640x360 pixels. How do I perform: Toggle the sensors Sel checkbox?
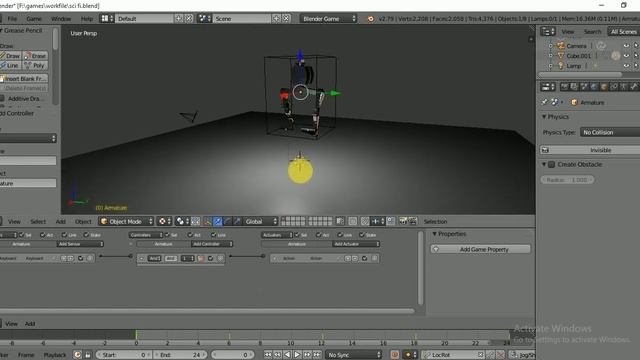tap(21, 235)
